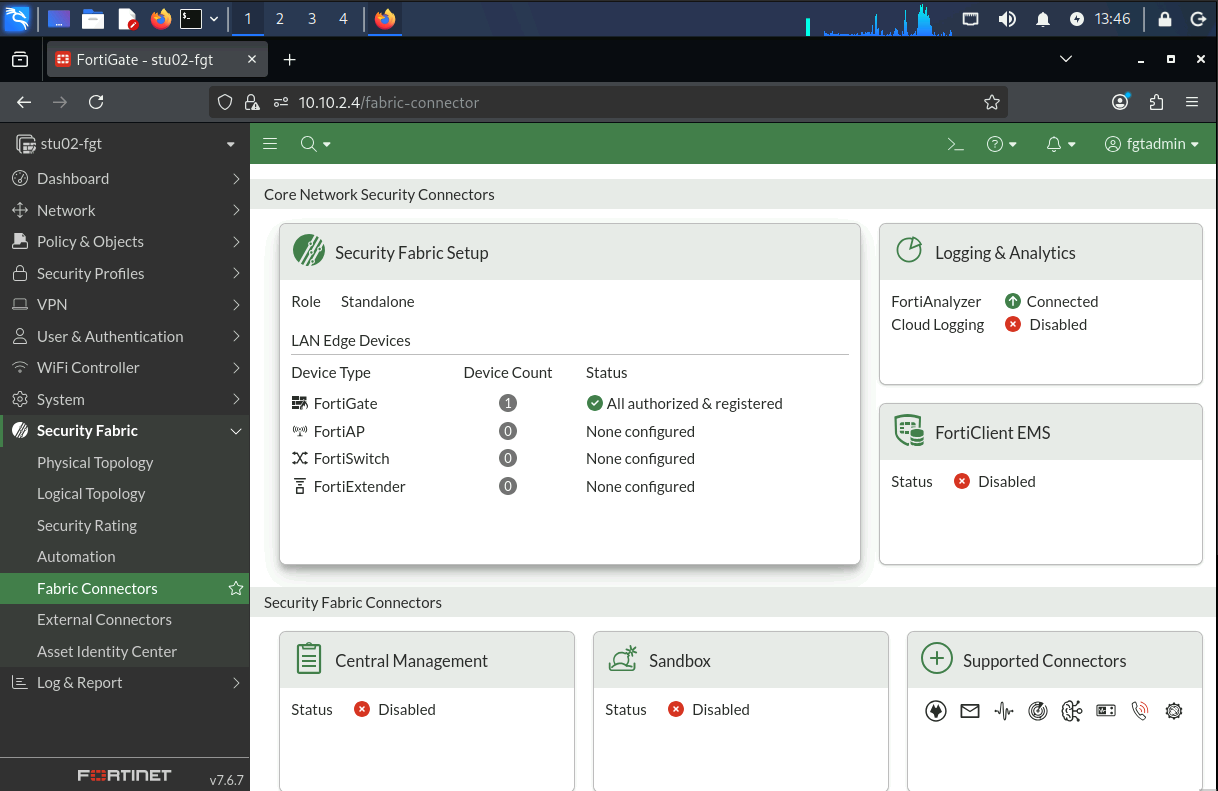This screenshot has width=1218, height=791.
Task: Open Logical Topology page
Action: coord(91,493)
